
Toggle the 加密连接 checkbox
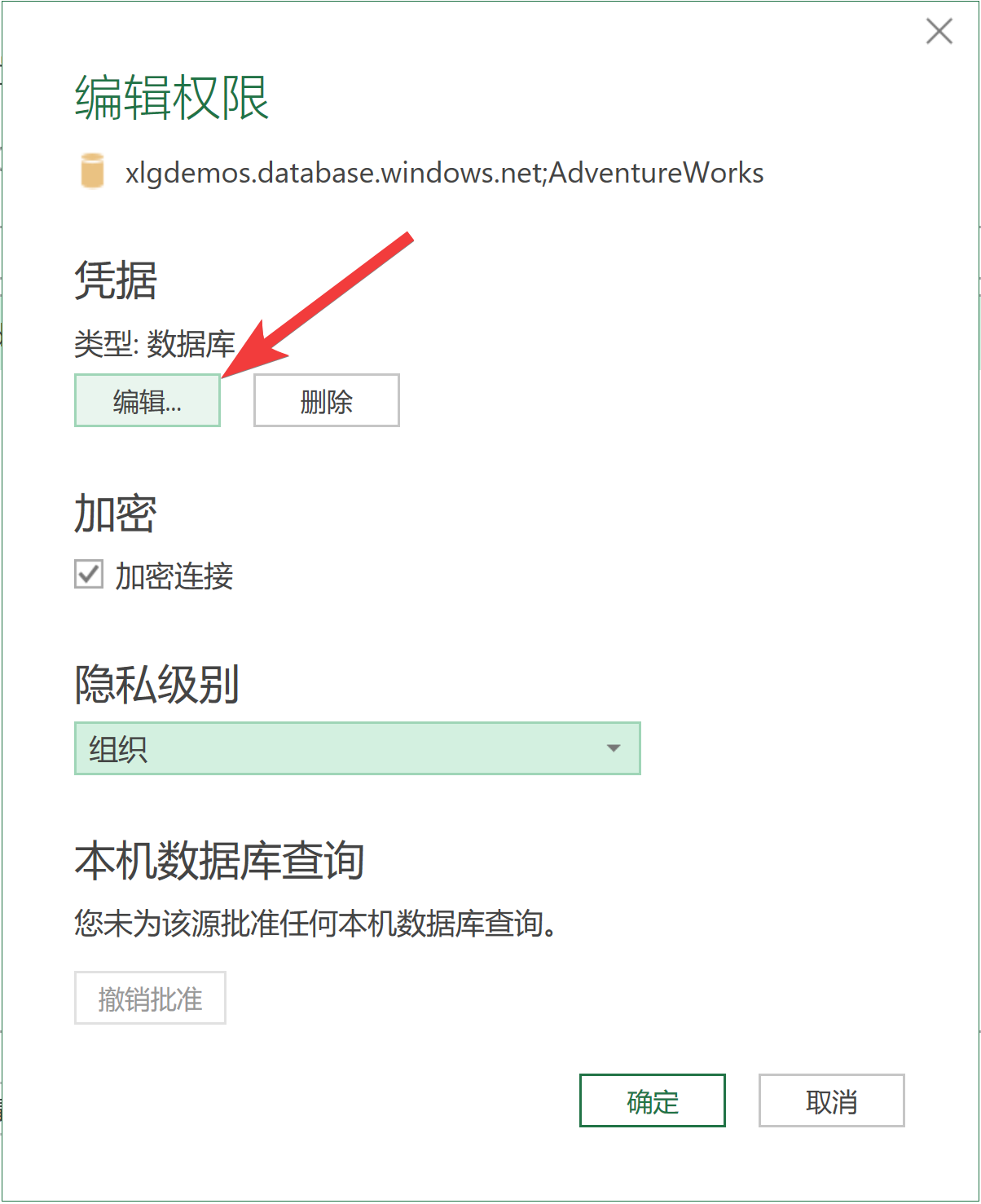click(89, 575)
